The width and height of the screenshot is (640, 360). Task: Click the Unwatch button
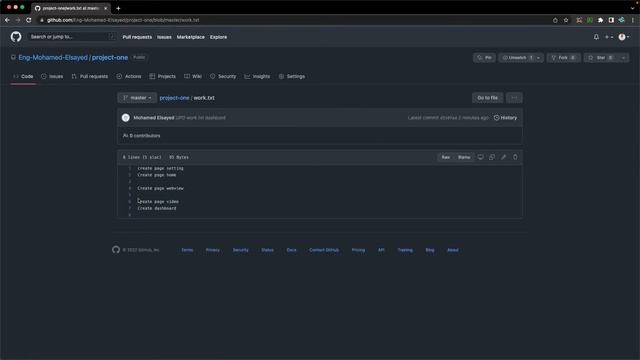pos(517,58)
